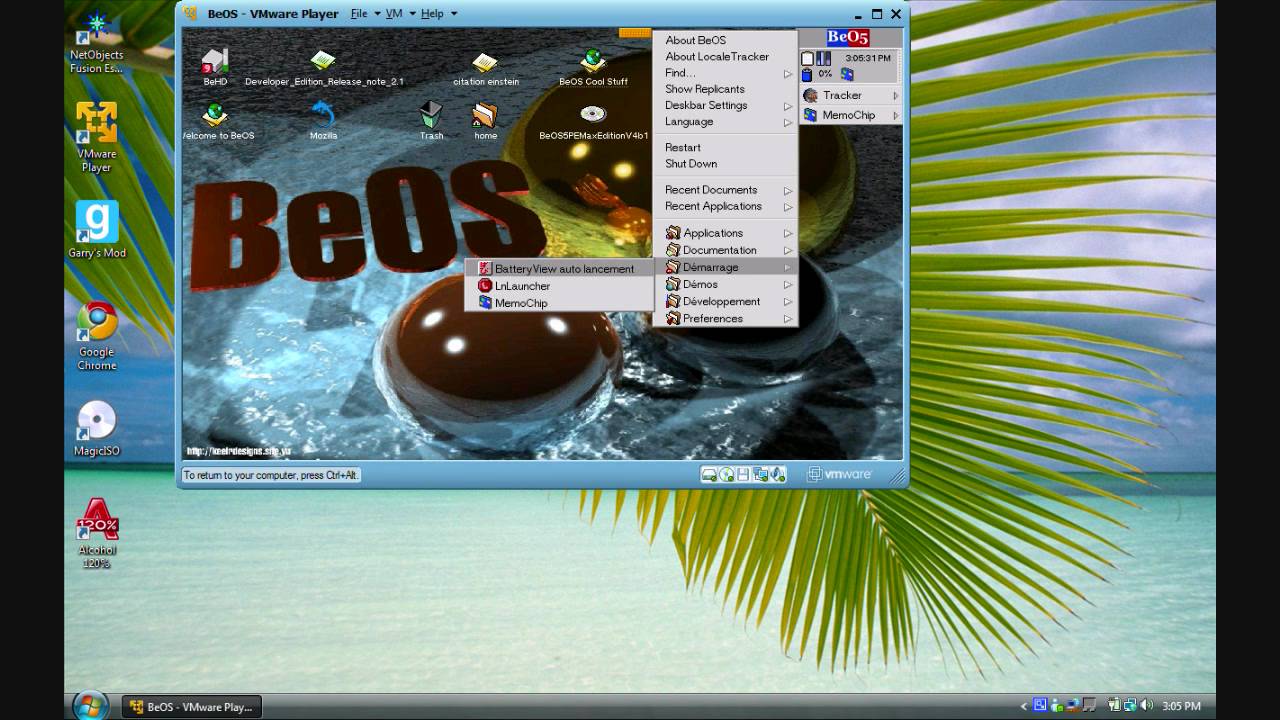Expand the Recent Documents submenu
Image resolution: width=1280 pixels, height=720 pixels.
point(725,190)
